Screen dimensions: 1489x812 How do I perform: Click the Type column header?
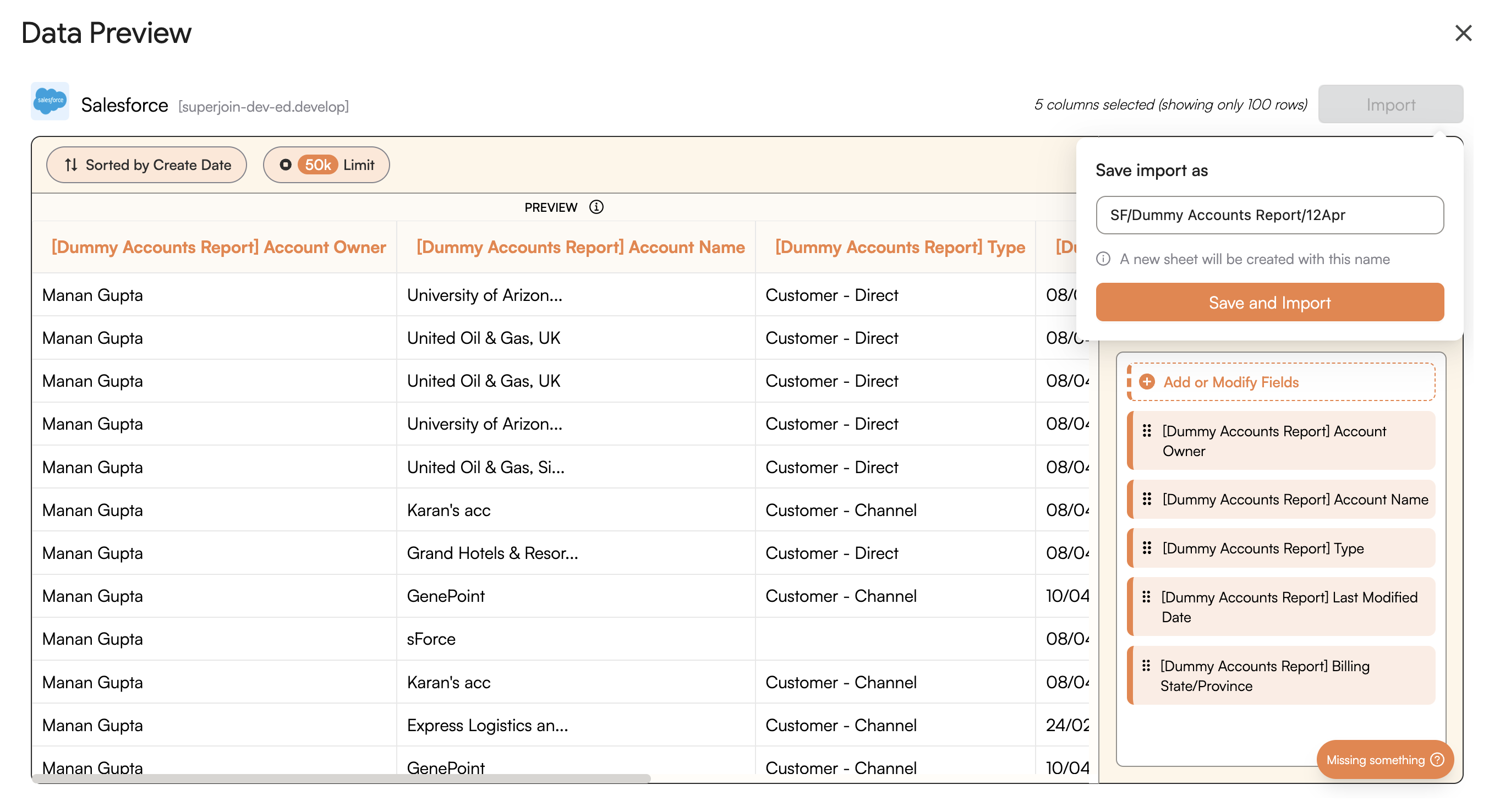point(900,248)
